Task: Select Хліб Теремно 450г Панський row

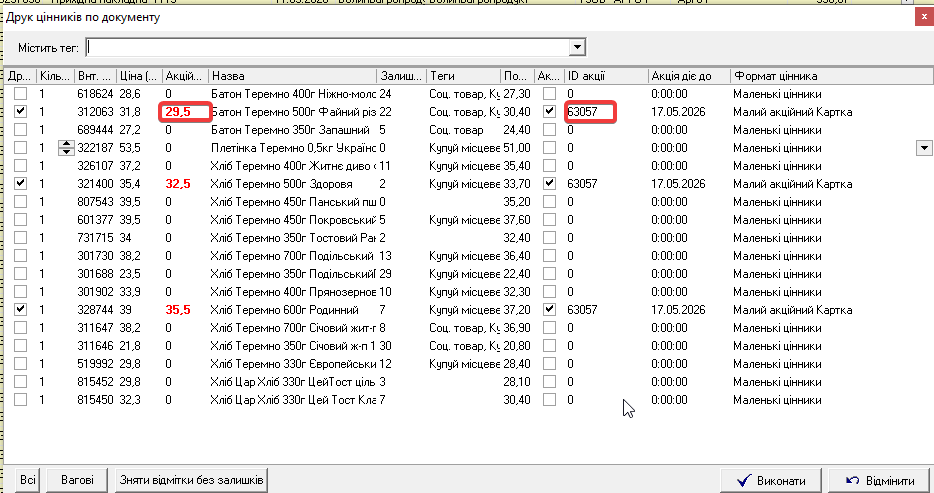Action: [x=293, y=202]
